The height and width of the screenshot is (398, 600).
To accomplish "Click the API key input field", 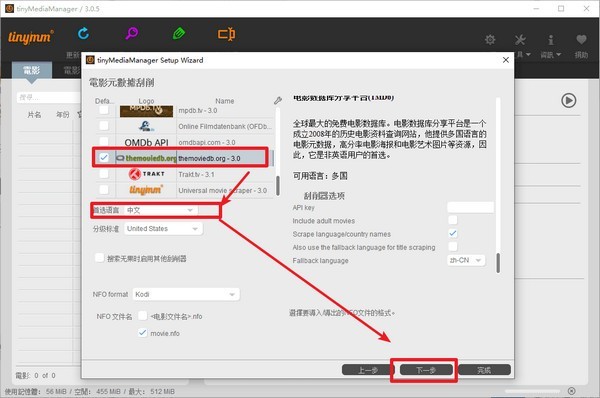I will [470, 207].
